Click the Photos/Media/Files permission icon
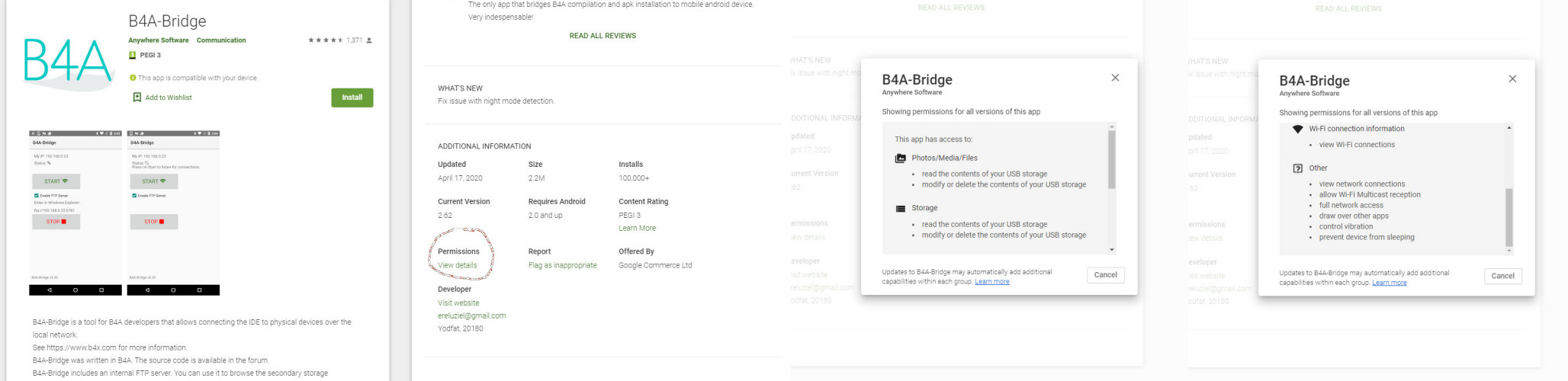1568x381 pixels. [x=901, y=158]
